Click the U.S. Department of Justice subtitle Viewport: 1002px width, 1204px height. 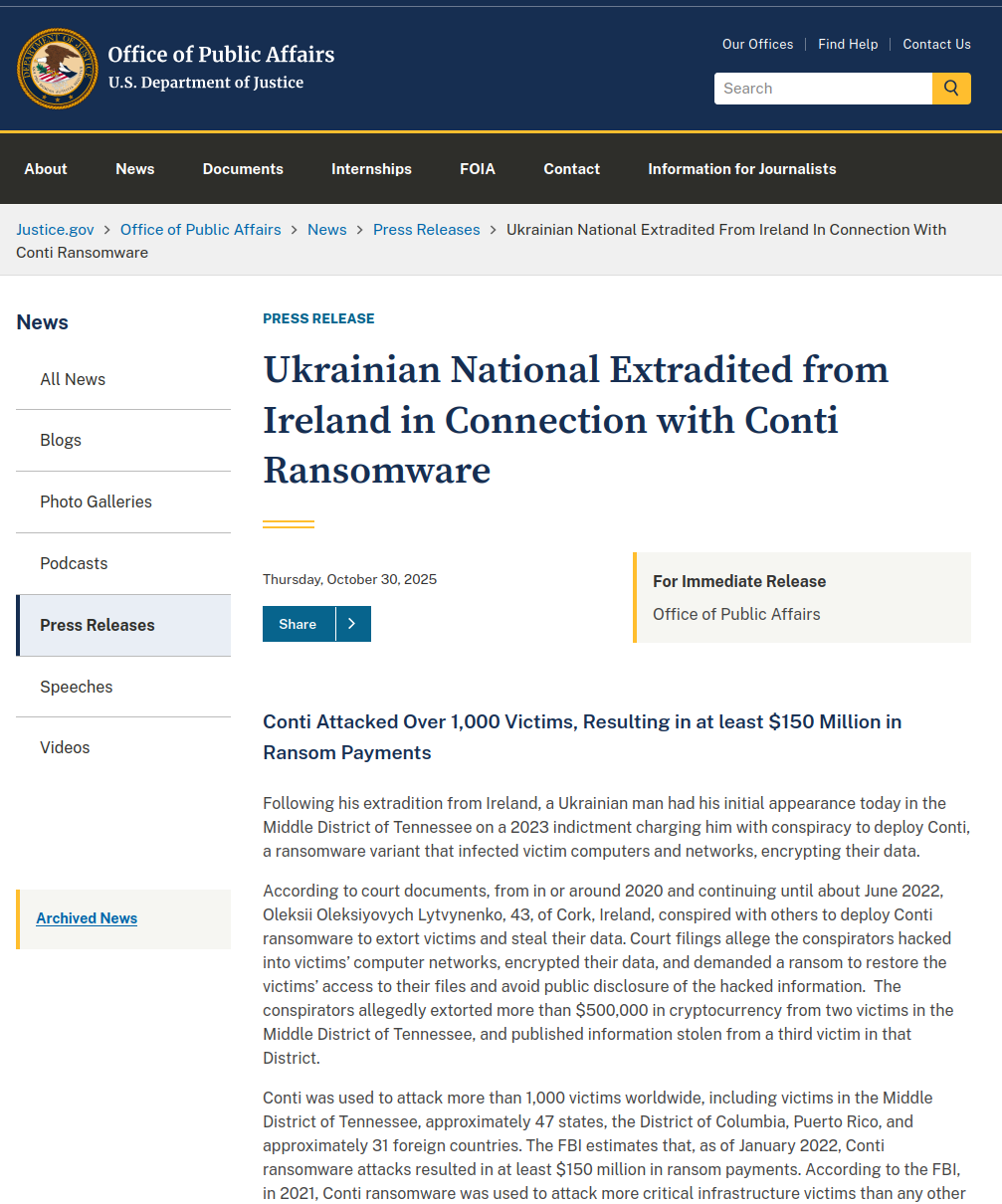pos(206,83)
